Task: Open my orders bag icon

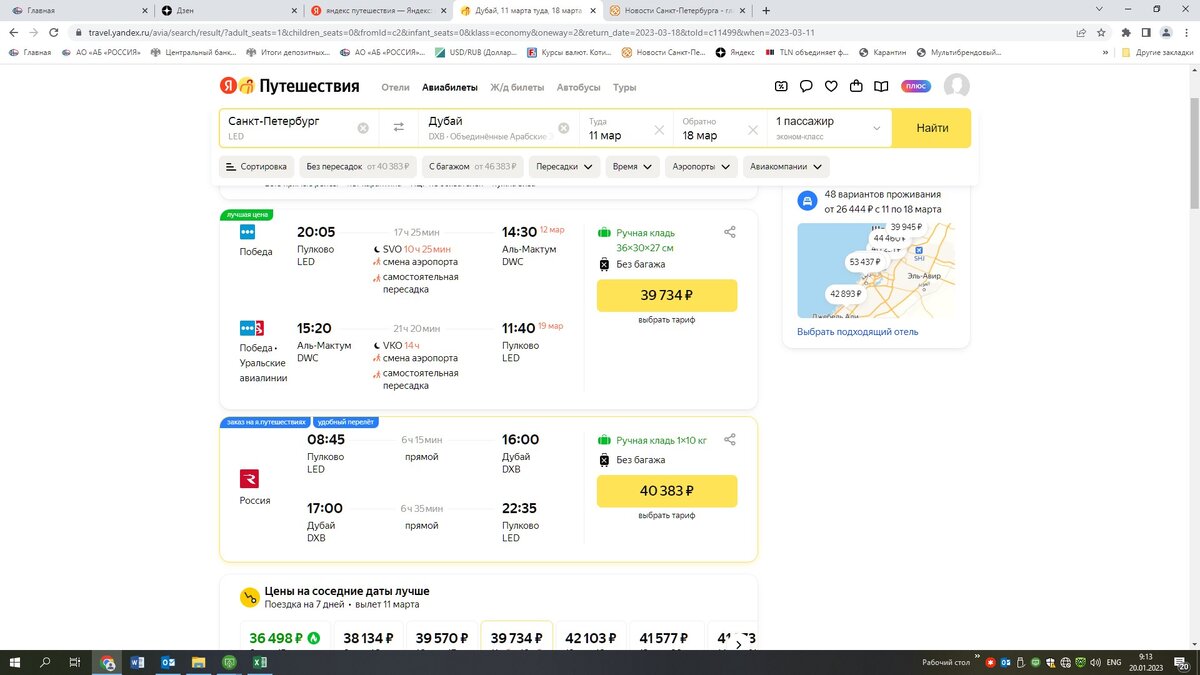Action: pyautogui.click(x=856, y=86)
